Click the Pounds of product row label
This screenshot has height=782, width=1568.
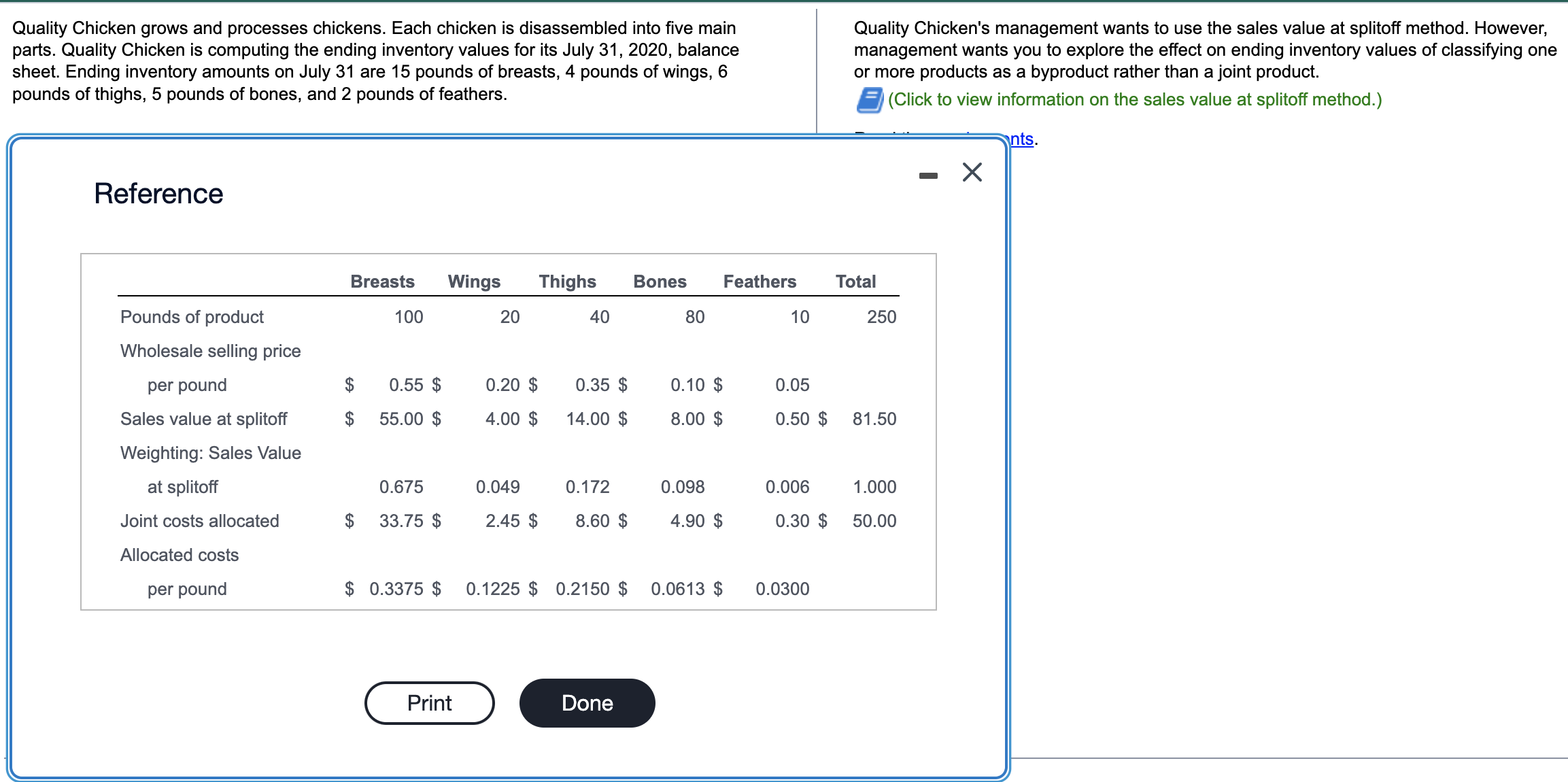(192, 317)
